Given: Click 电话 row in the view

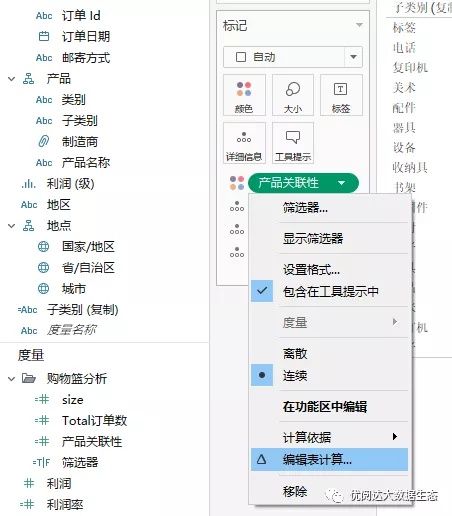Looking at the screenshot, I should [404, 48].
